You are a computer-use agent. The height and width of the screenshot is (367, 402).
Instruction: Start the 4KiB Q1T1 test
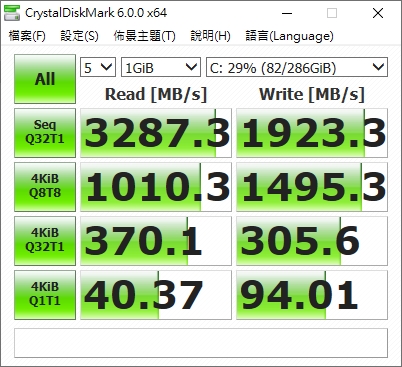point(45,295)
